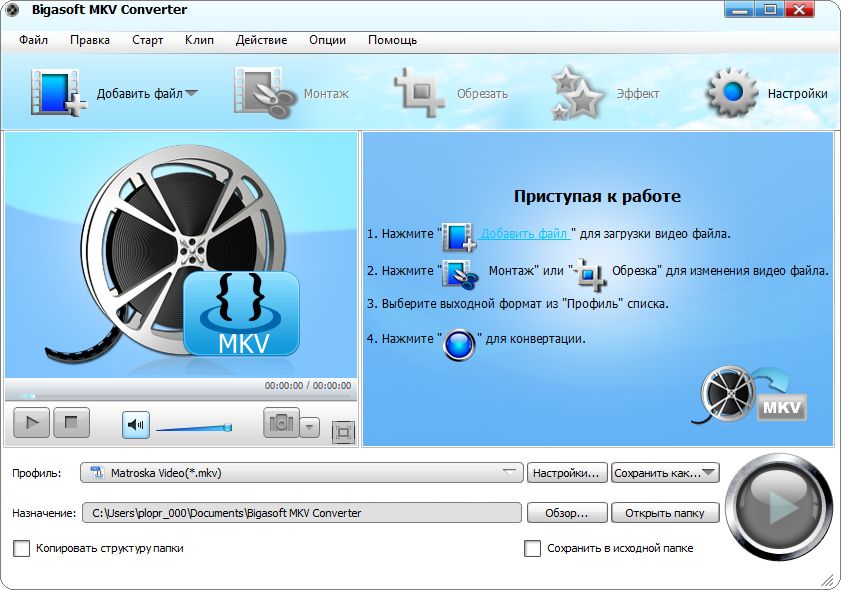Click the window resize grip corner
841x590 pixels.
click(x=829, y=581)
